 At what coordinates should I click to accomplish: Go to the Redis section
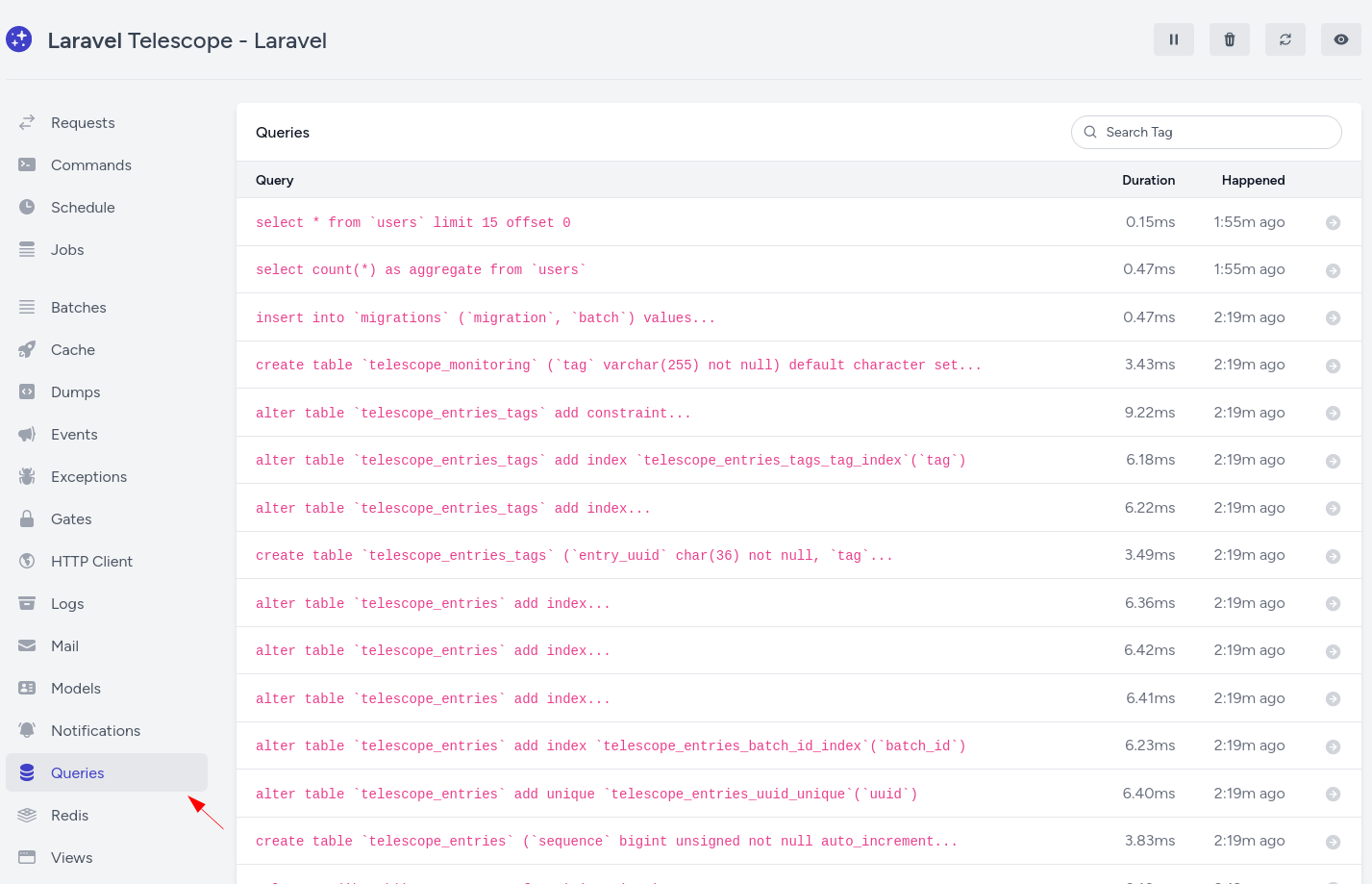tap(107, 815)
